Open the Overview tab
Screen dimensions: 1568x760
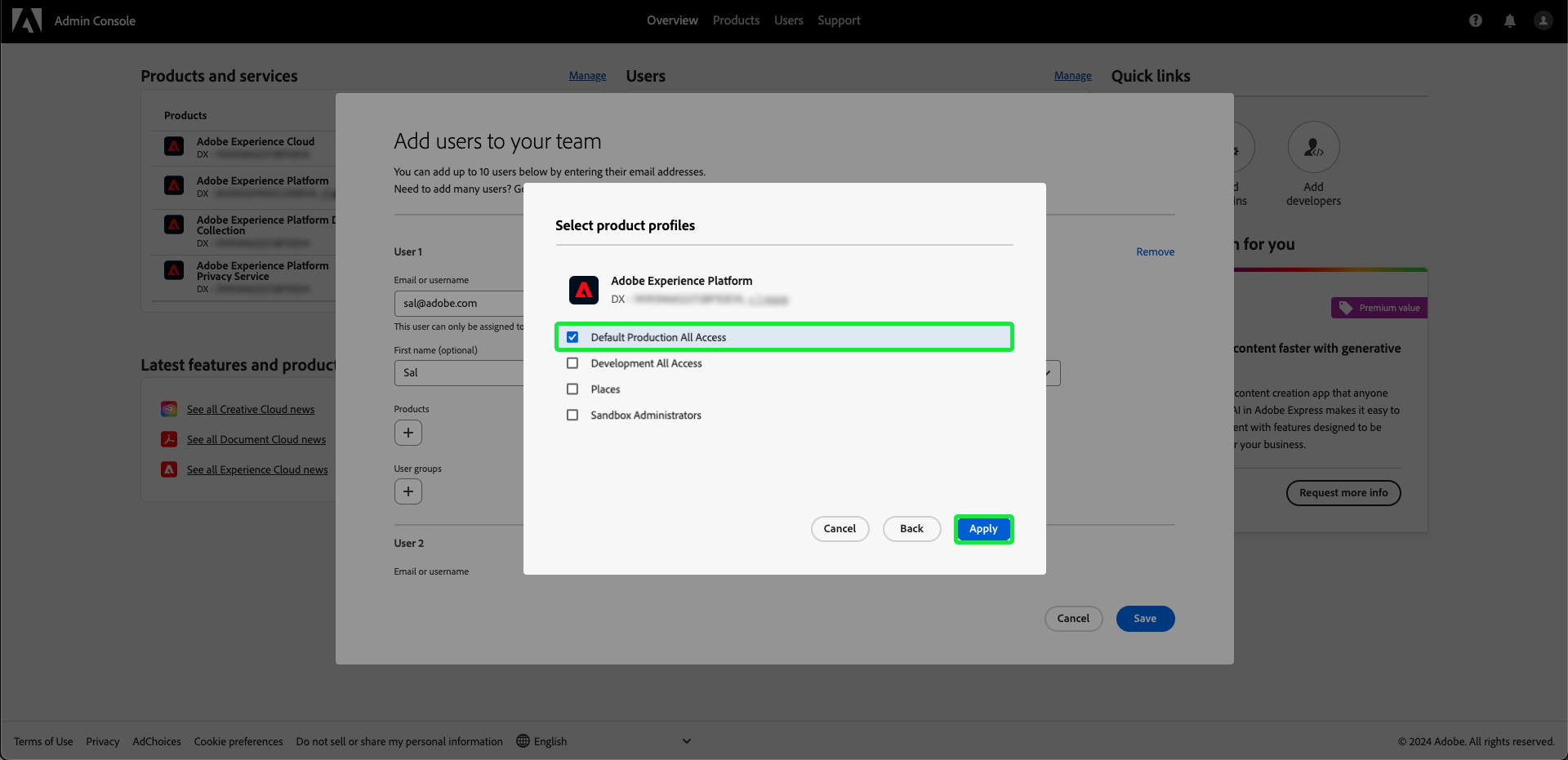[x=672, y=20]
